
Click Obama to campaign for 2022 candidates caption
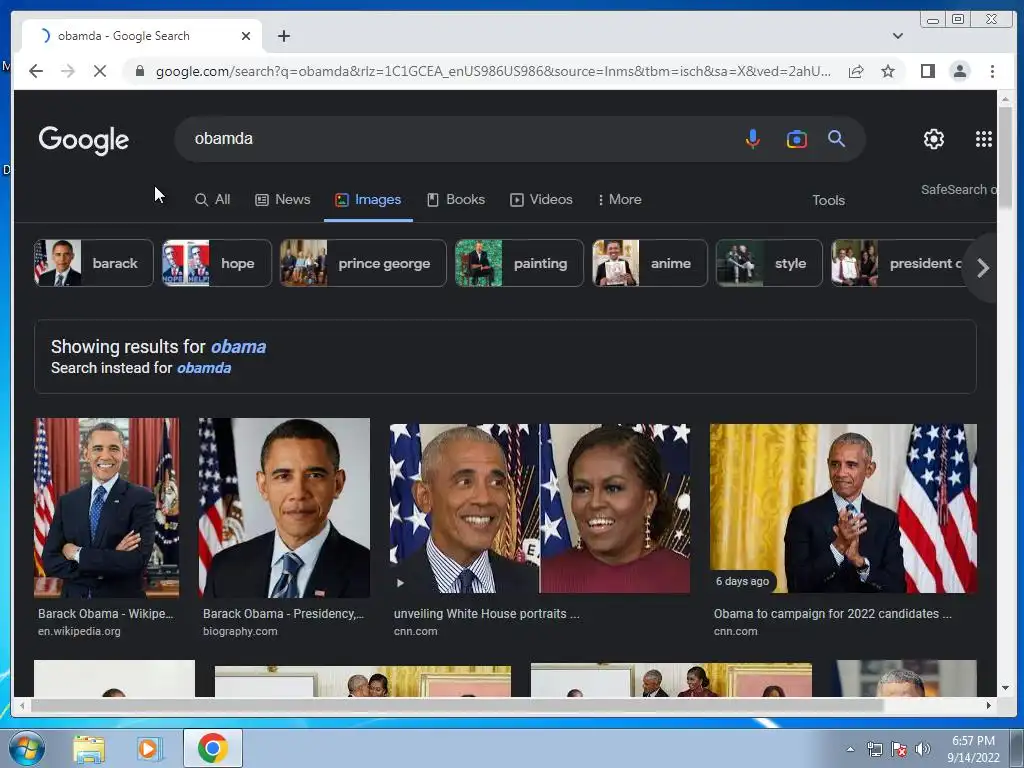pyautogui.click(x=833, y=614)
